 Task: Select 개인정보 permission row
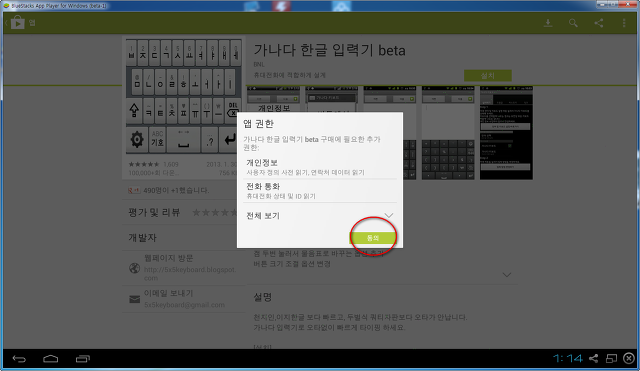320,167
